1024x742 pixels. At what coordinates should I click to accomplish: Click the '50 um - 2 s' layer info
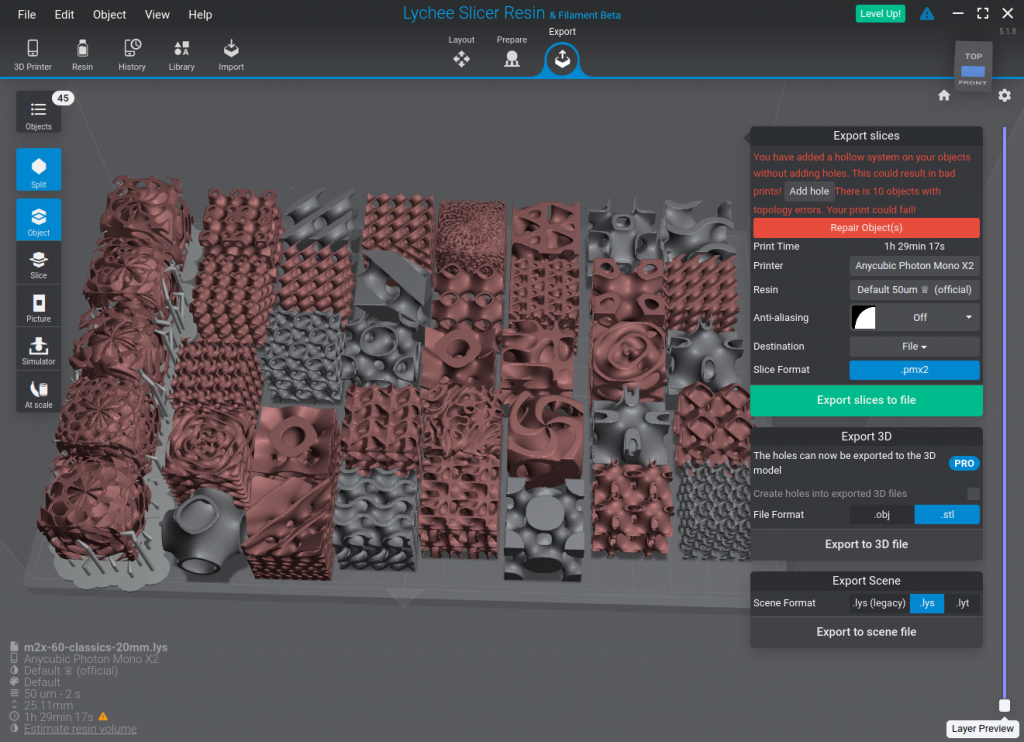pos(52,694)
